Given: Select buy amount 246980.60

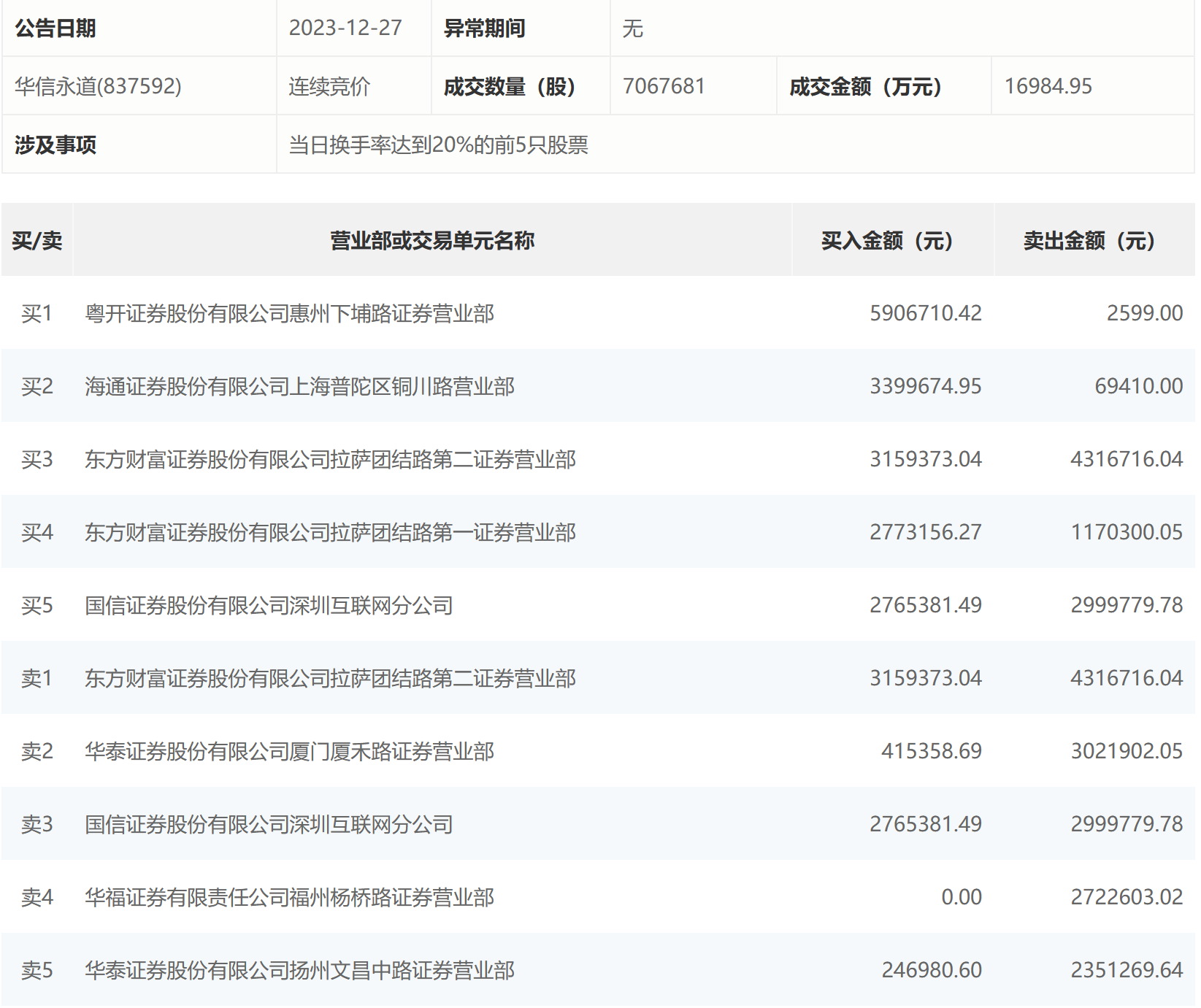Looking at the screenshot, I should pyautogui.click(x=932, y=970).
